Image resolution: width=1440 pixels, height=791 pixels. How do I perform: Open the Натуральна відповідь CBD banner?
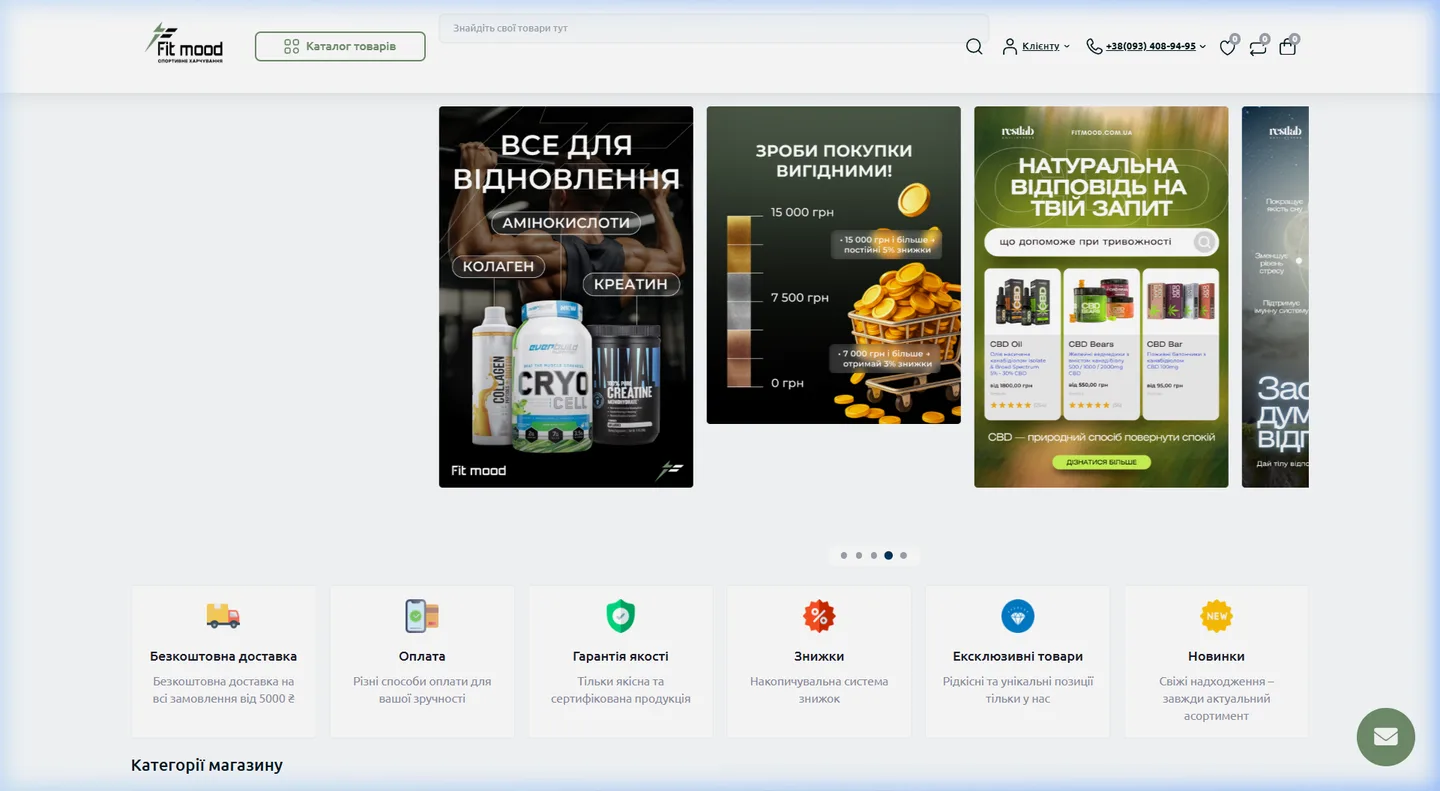pos(1101,297)
